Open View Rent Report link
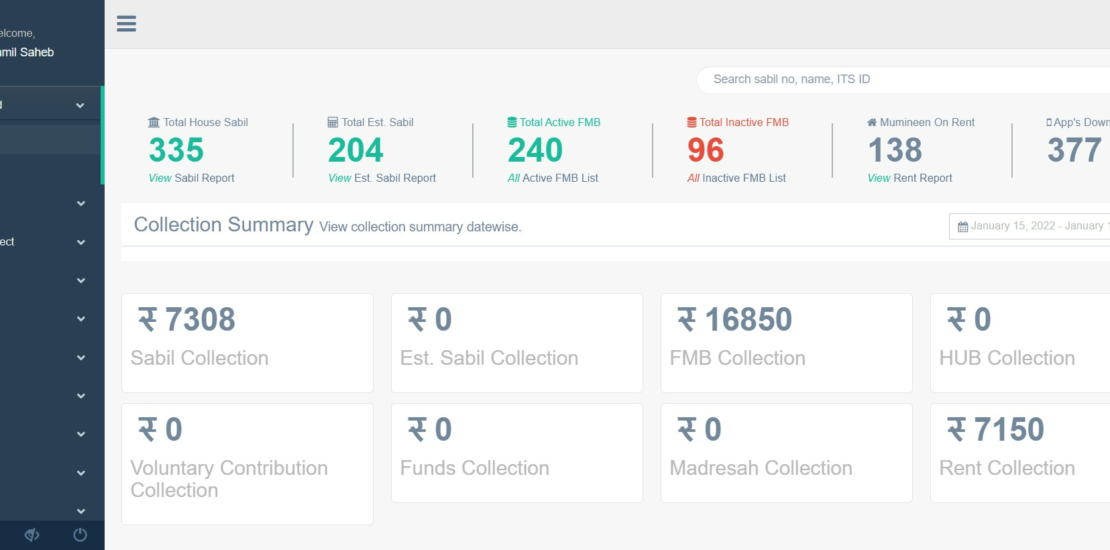This screenshot has width=1110, height=550. click(909, 178)
